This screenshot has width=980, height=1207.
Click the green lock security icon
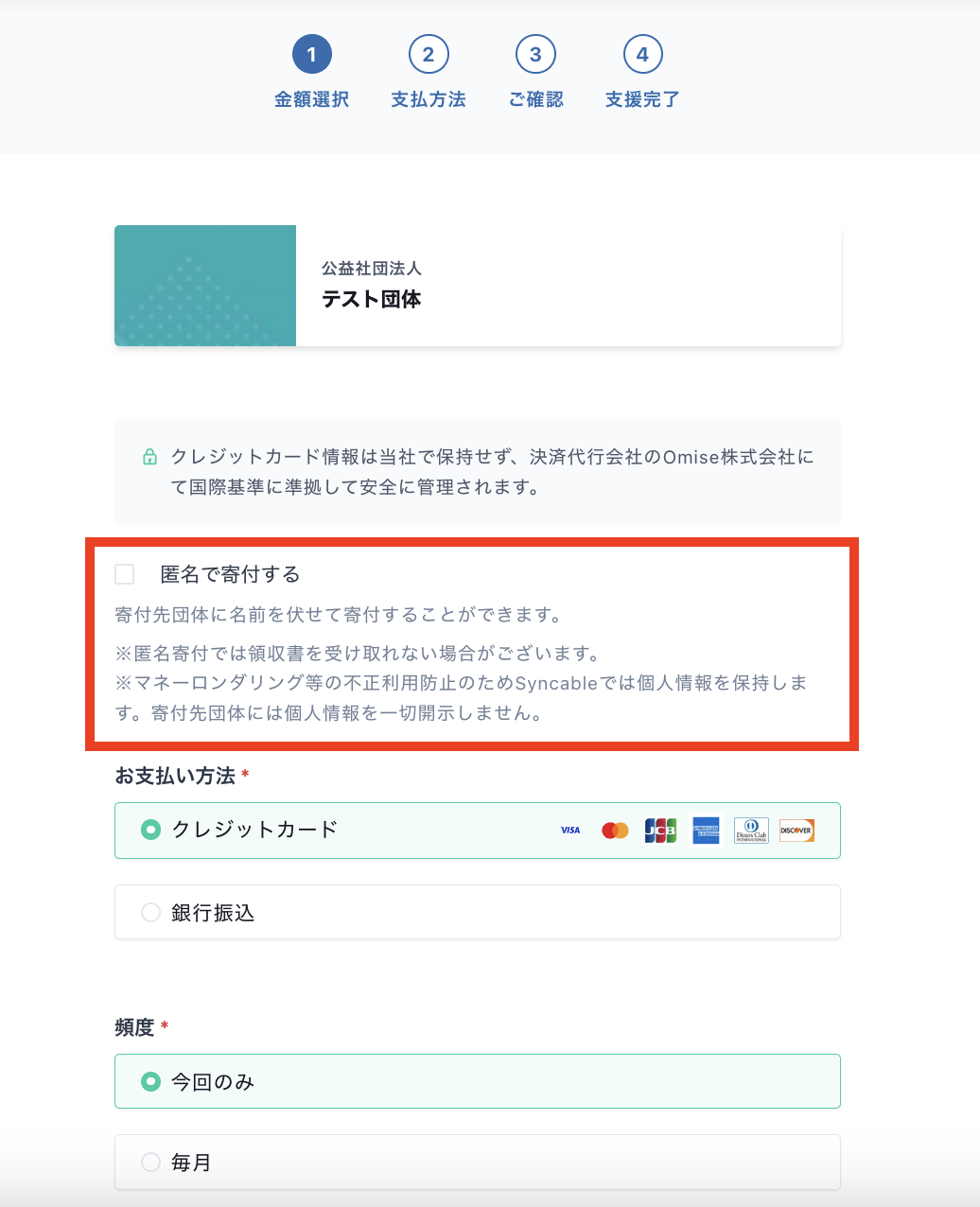click(x=149, y=456)
